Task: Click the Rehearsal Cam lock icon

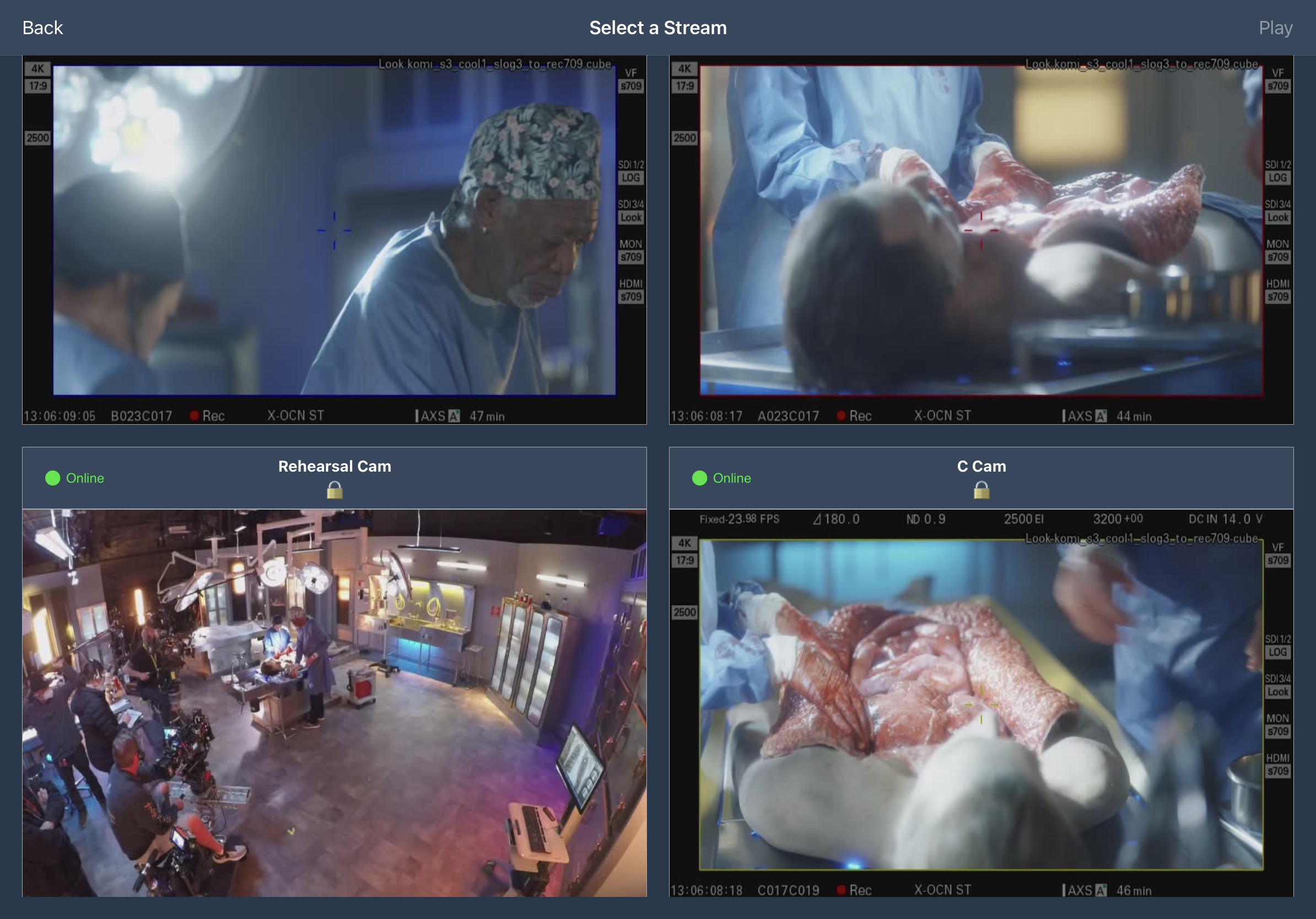Action: click(335, 490)
